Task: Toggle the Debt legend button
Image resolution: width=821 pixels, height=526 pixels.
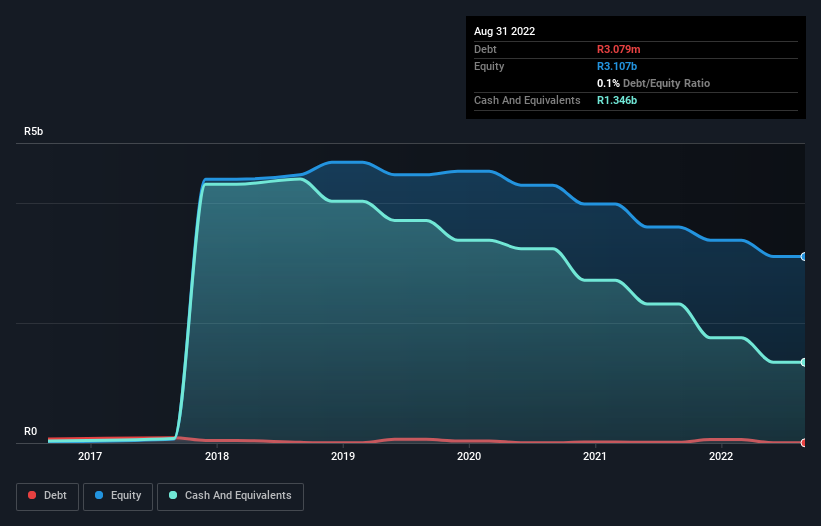Action: [48, 496]
